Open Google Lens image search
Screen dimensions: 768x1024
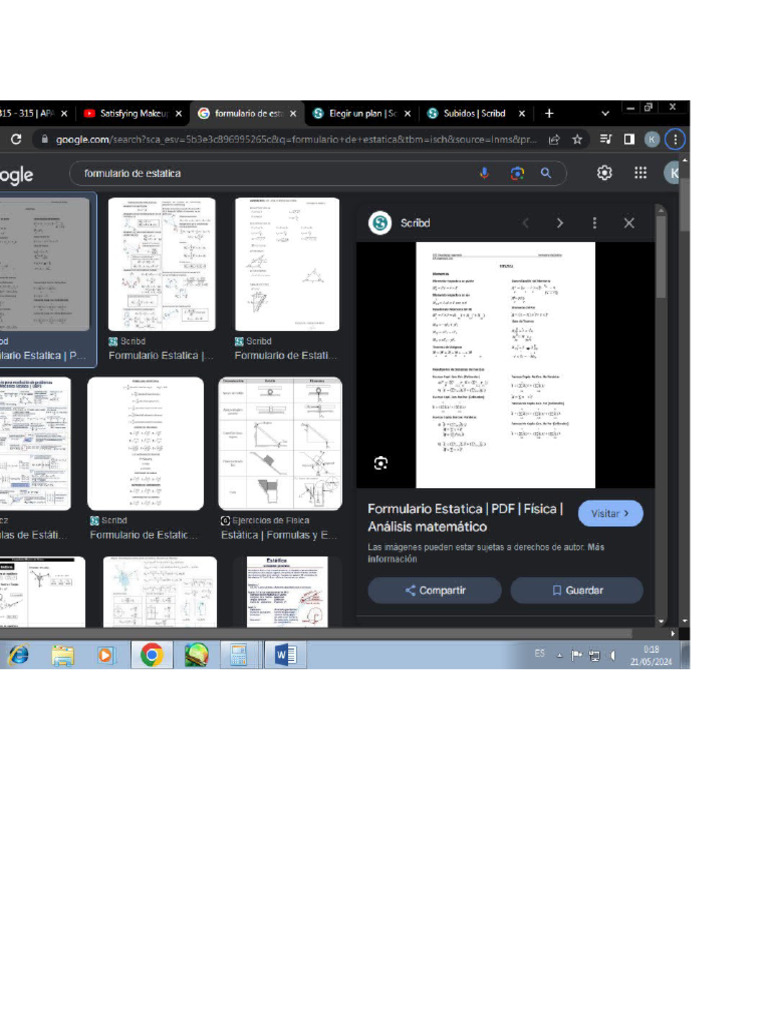pyautogui.click(x=516, y=173)
